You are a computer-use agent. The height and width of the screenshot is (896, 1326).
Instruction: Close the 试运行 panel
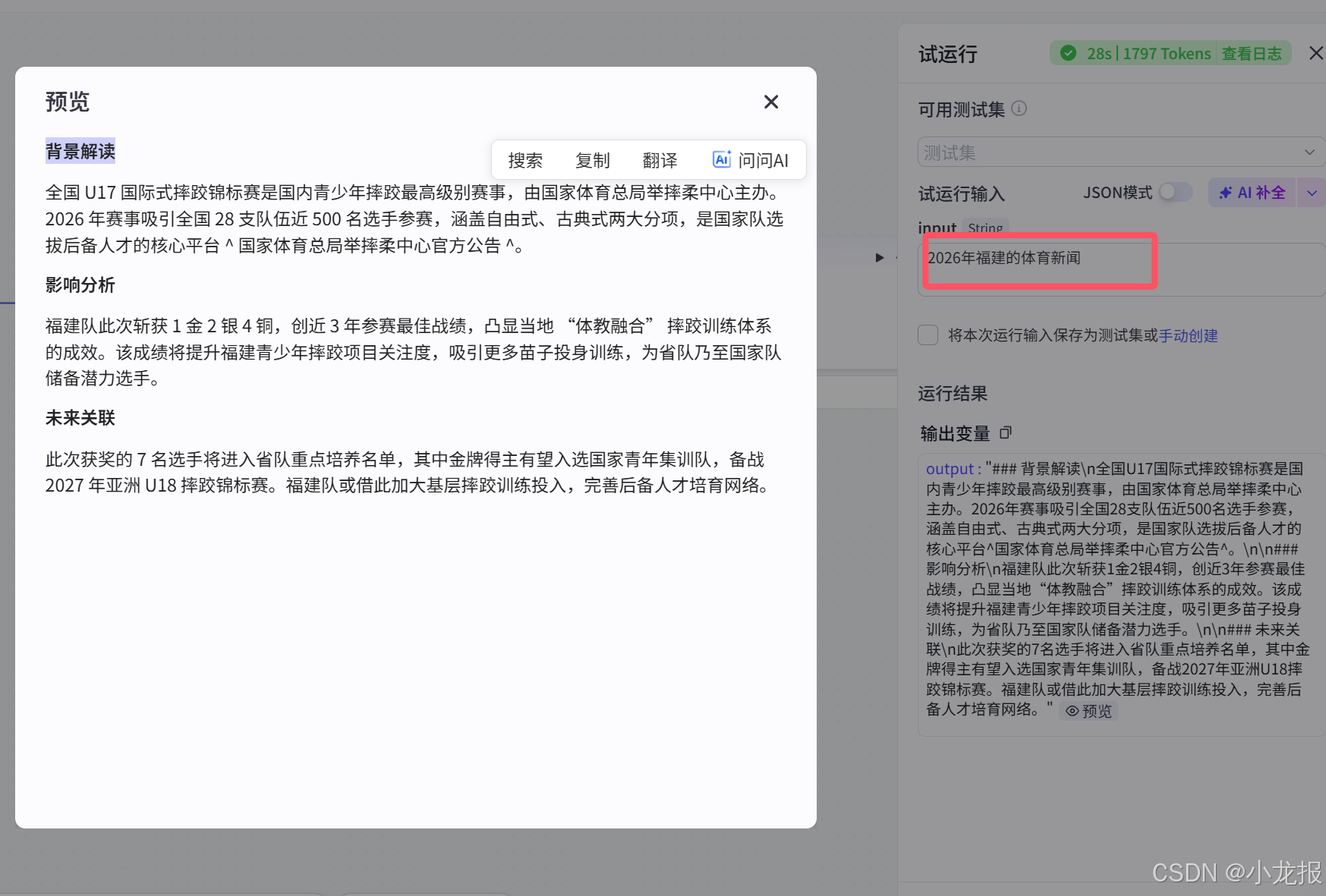click(x=1315, y=53)
